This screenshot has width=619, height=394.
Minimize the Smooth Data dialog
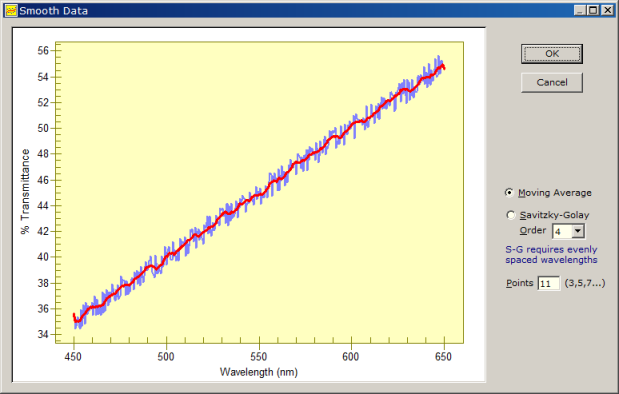tap(580, 11)
